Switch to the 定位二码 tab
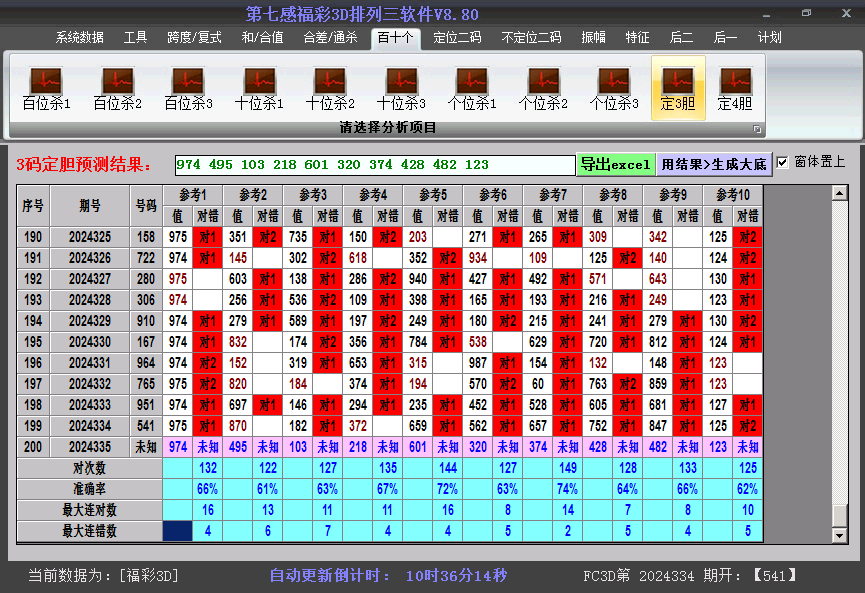This screenshot has height=593, width=865. tap(457, 38)
